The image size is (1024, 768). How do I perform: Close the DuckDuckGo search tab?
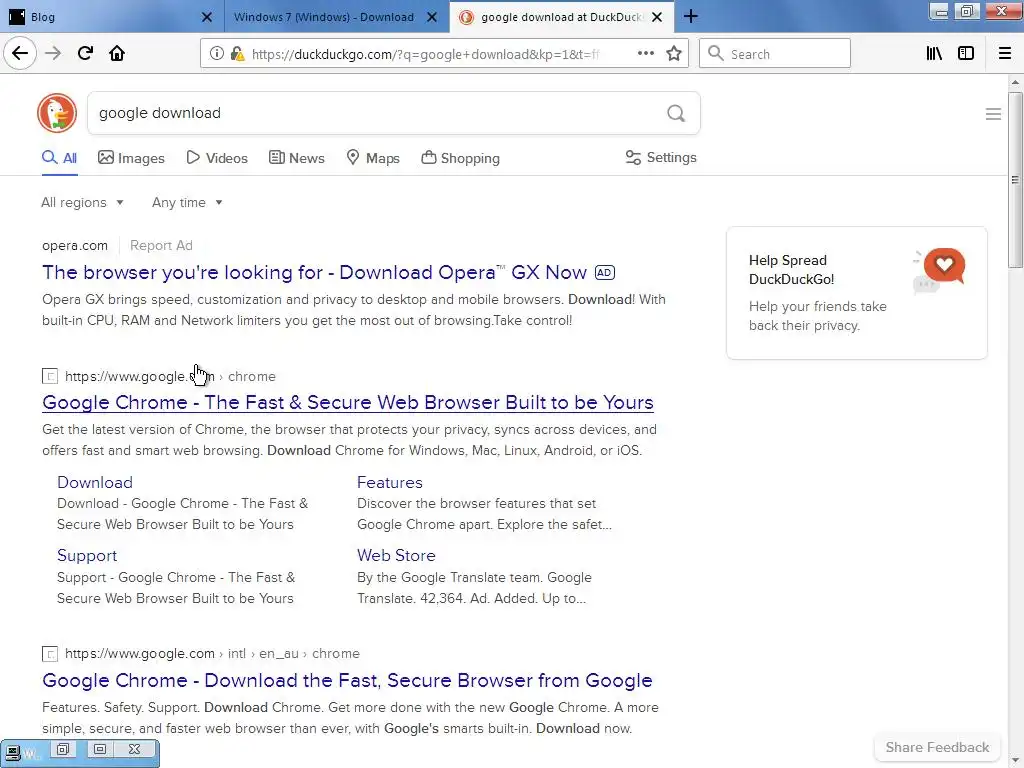(x=657, y=17)
